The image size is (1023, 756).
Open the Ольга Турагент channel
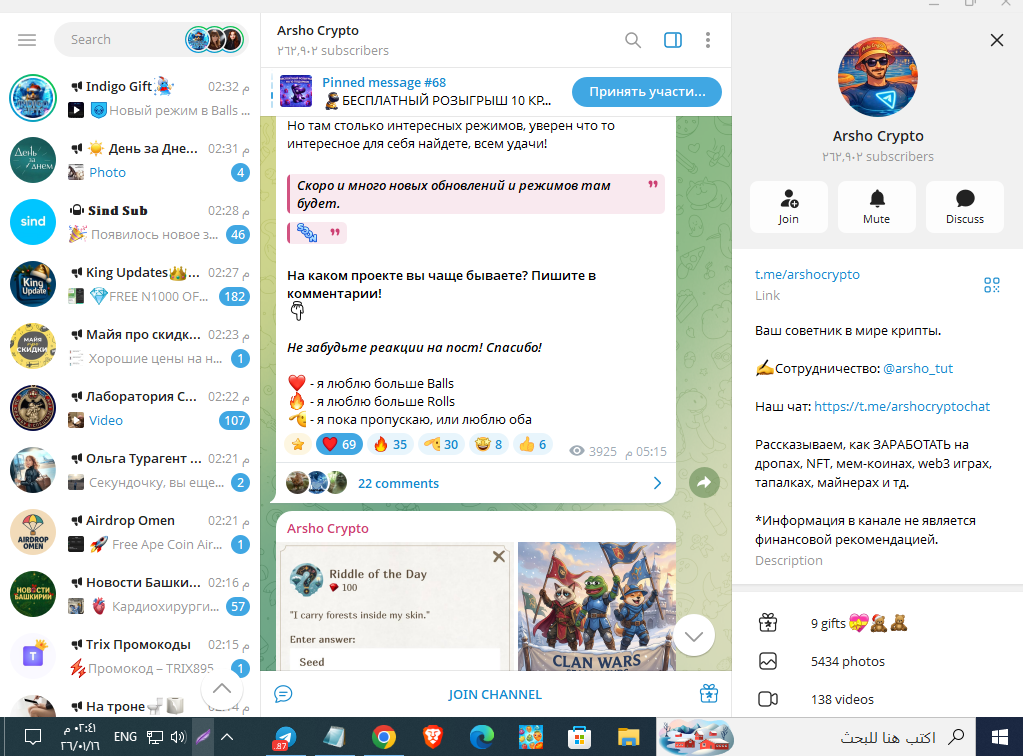130,470
